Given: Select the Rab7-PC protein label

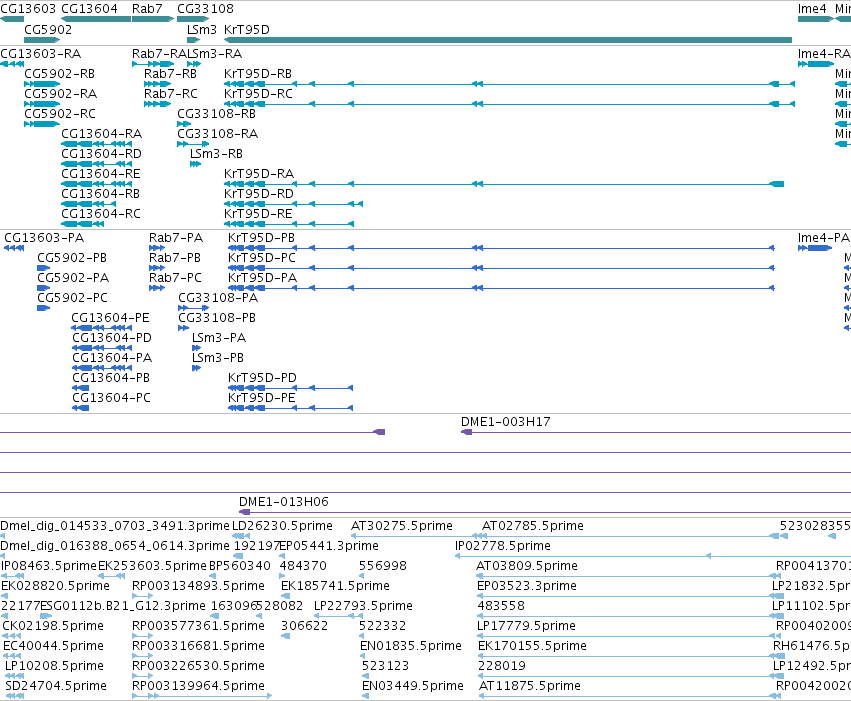Looking at the screenshot, I should (x=175, y=278).
